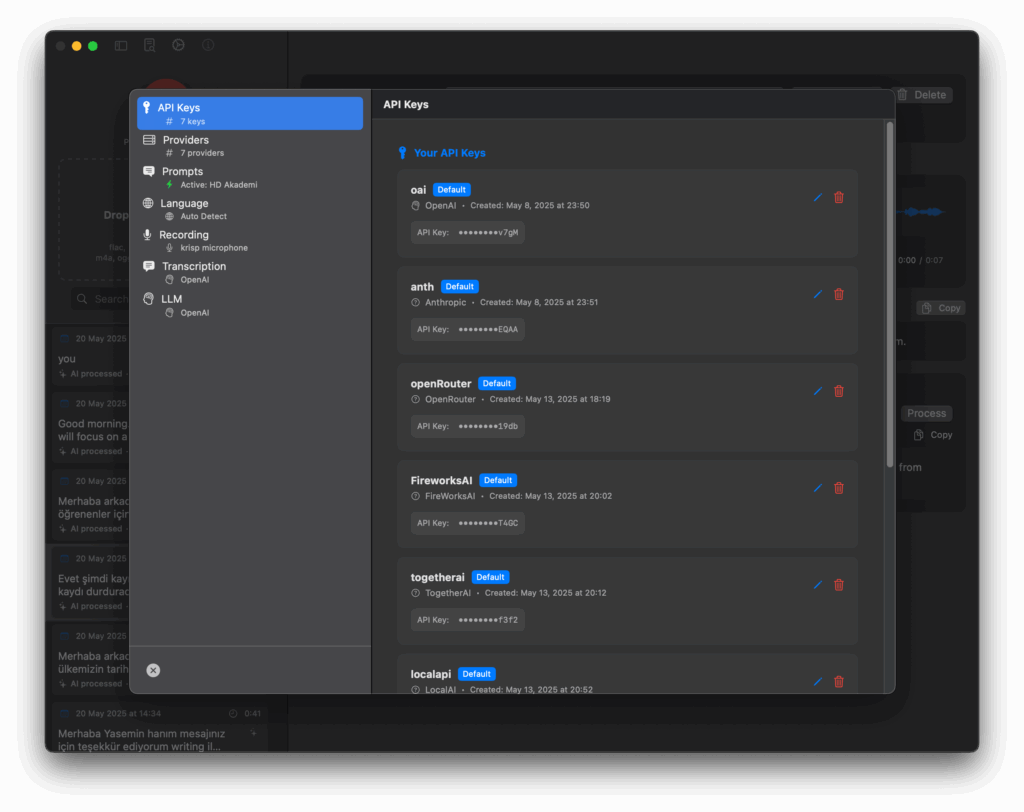This screenshot has height=812, width=1024.
Task: Click the pencil icon for togetherai key
Action: (818, 585)
